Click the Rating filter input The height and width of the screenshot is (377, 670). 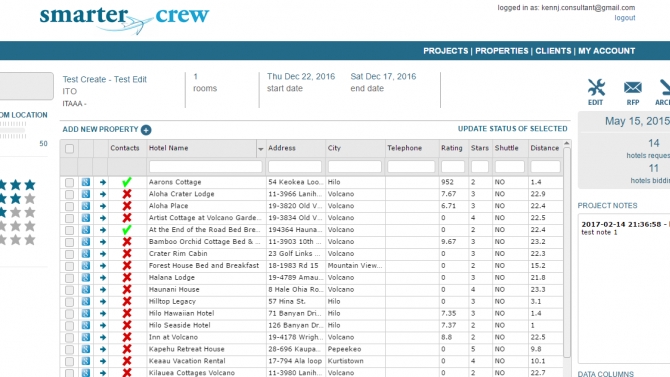tap(453, 166)
